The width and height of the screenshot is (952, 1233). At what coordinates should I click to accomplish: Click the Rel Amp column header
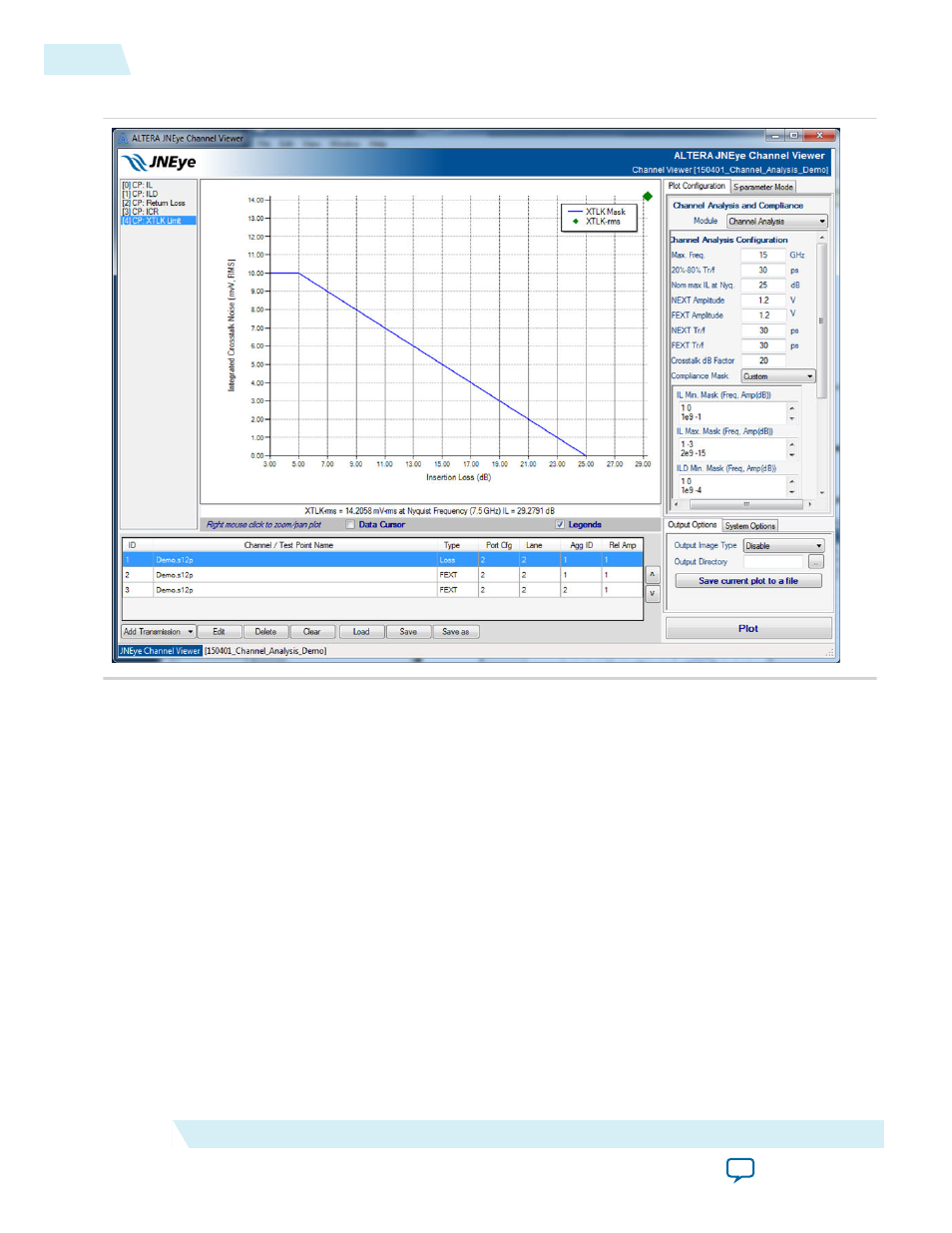point(623,545)
